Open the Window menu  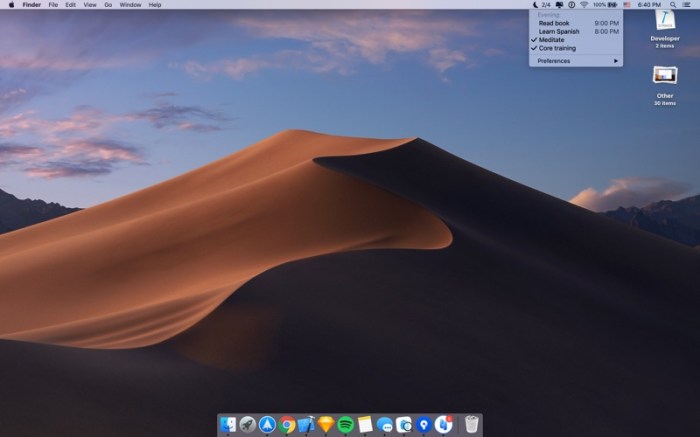(x=130, y=5)
